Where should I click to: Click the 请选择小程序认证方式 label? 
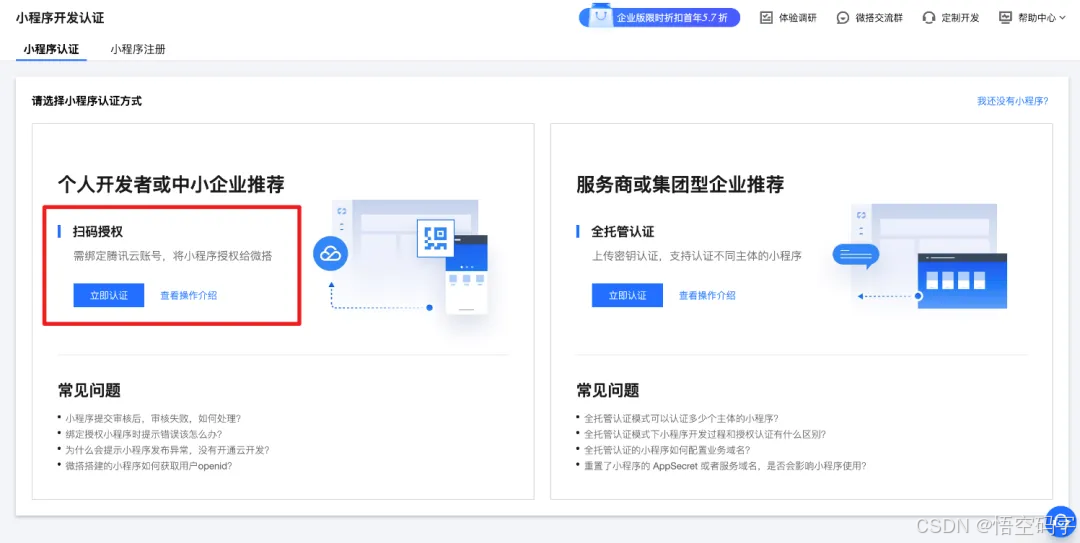(x=87, y=101)
